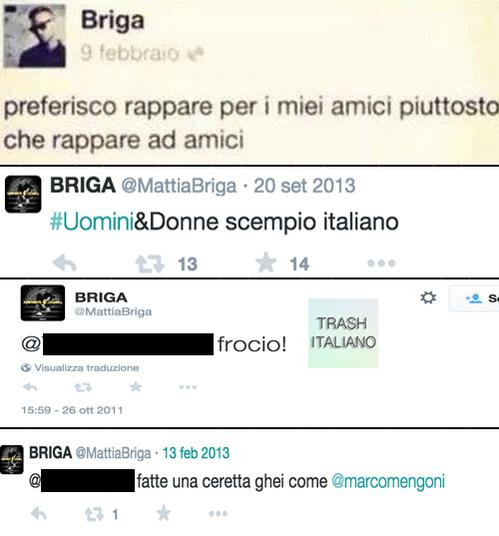This screenshot has height=536, width=499.
Task: Open more options on the 13 feb 2013 tweet
Action: tap(218, 513)
